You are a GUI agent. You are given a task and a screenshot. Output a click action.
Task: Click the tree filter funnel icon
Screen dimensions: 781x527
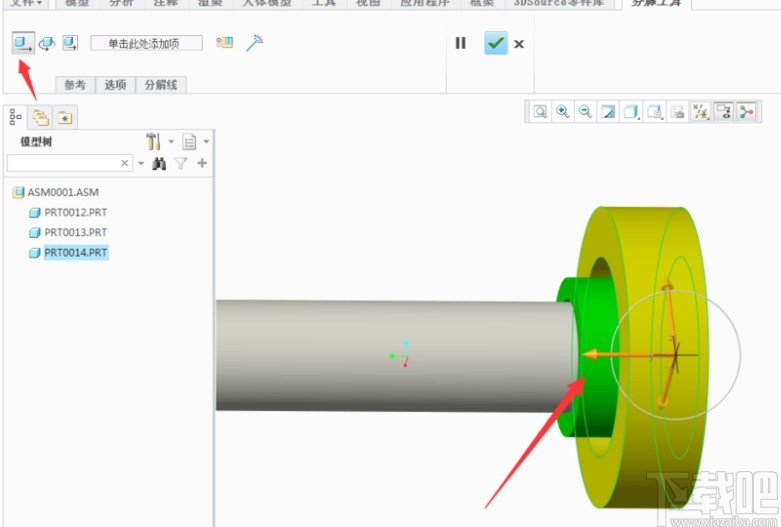click(181, 163)
